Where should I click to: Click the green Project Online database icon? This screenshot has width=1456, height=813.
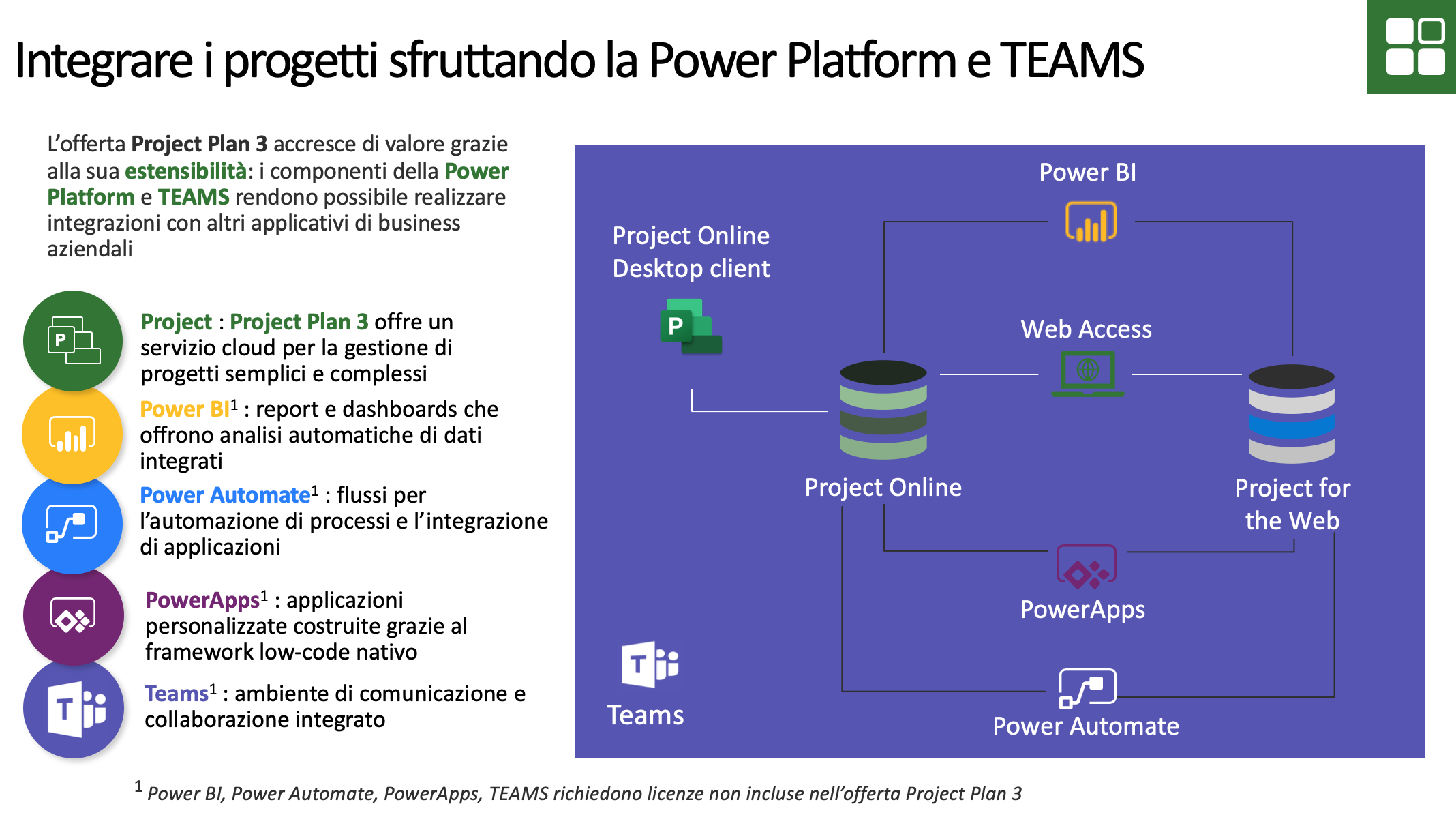[883, 410]
